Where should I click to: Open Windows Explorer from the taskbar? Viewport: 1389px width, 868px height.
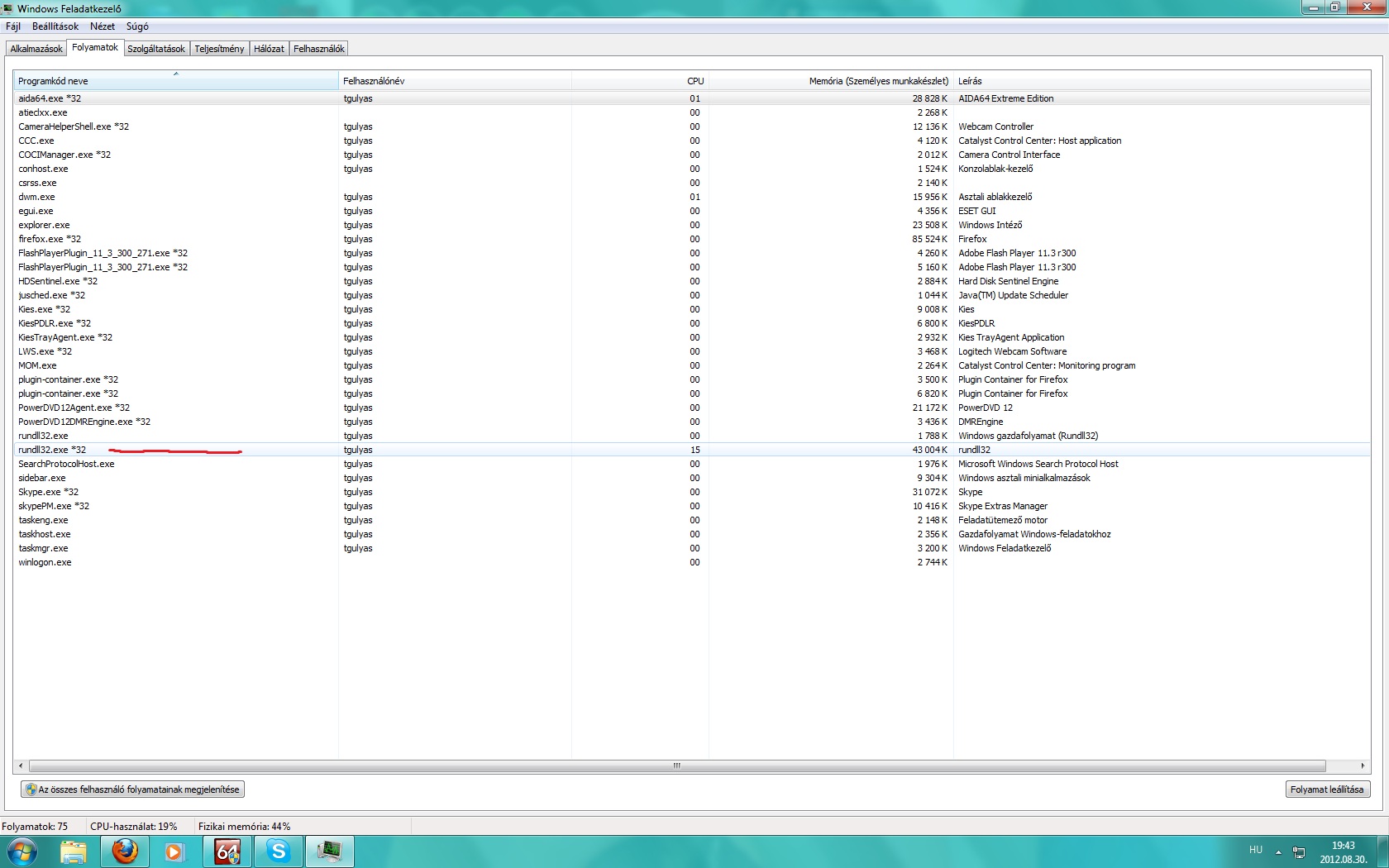coord(74,851)
